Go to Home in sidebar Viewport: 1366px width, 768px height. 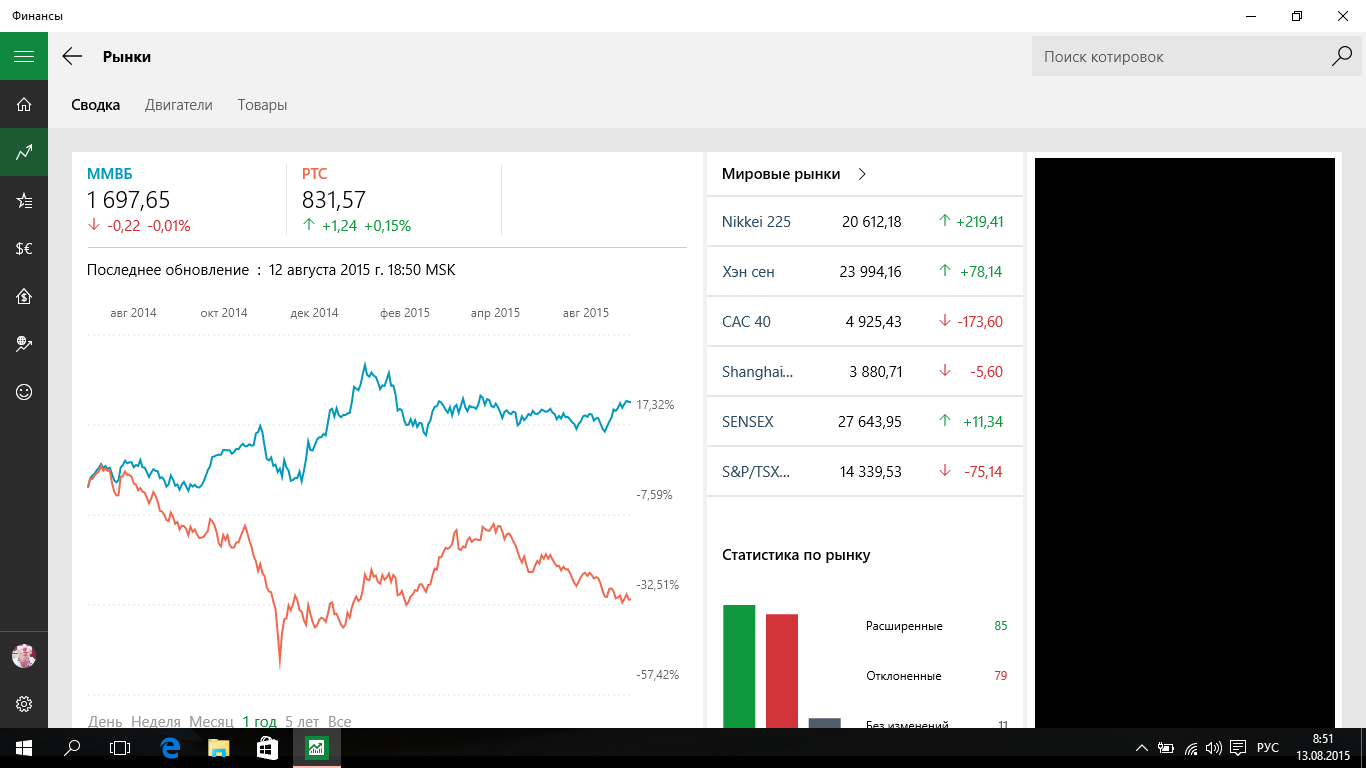[24, 104]
